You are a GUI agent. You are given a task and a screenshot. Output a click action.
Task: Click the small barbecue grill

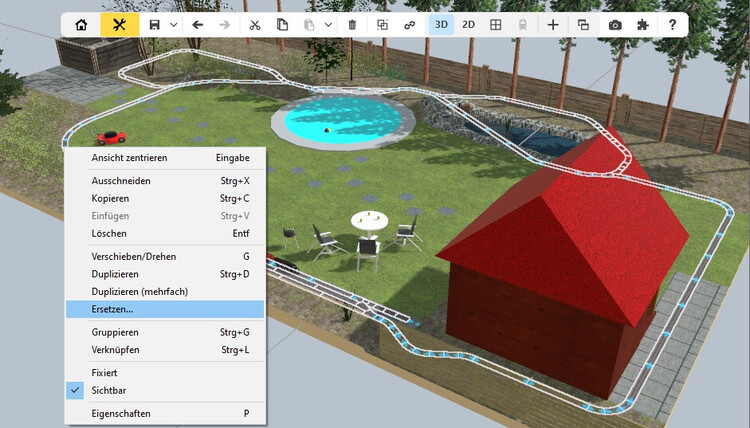[x=289, y=238]
